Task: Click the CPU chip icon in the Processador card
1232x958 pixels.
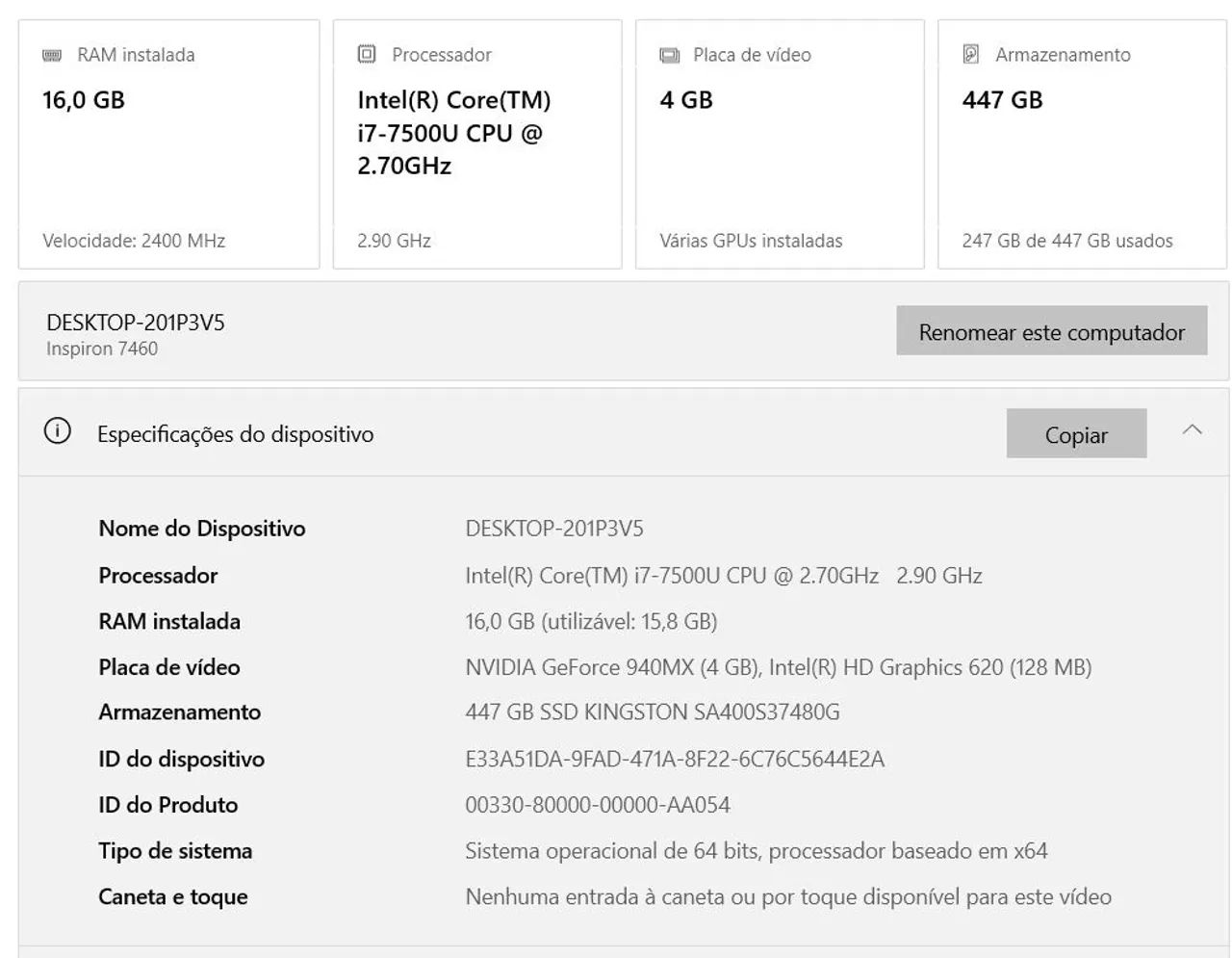Action: tap(367, 54)
